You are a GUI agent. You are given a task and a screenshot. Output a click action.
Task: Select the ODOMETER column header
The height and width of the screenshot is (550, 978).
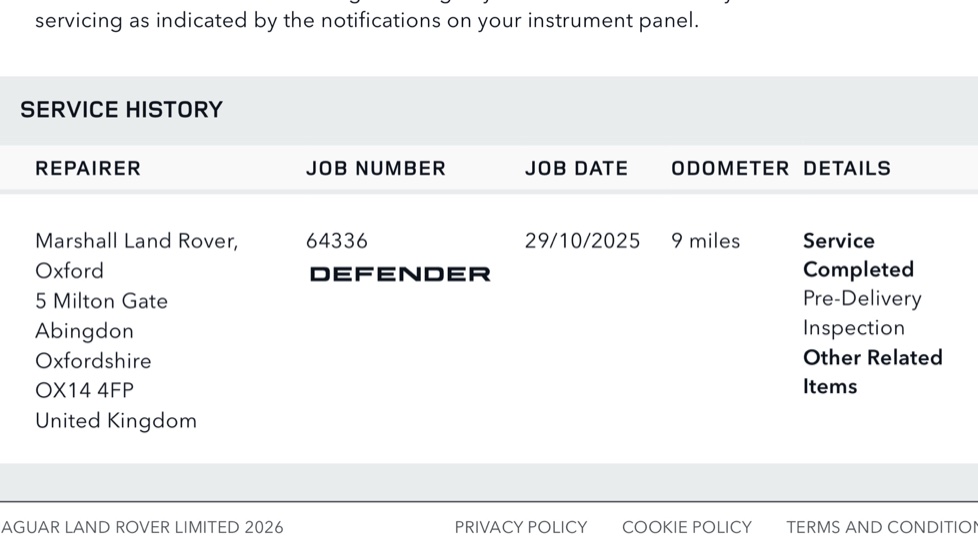click(730, 168)
